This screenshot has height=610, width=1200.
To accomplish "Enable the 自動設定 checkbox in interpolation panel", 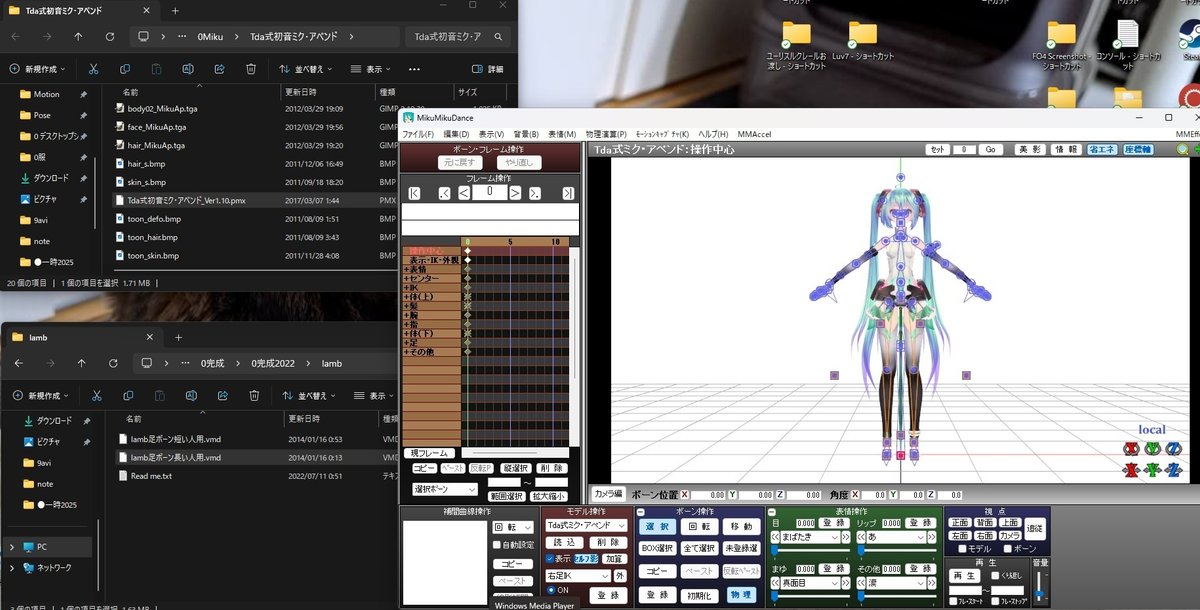I will [495, 544].
